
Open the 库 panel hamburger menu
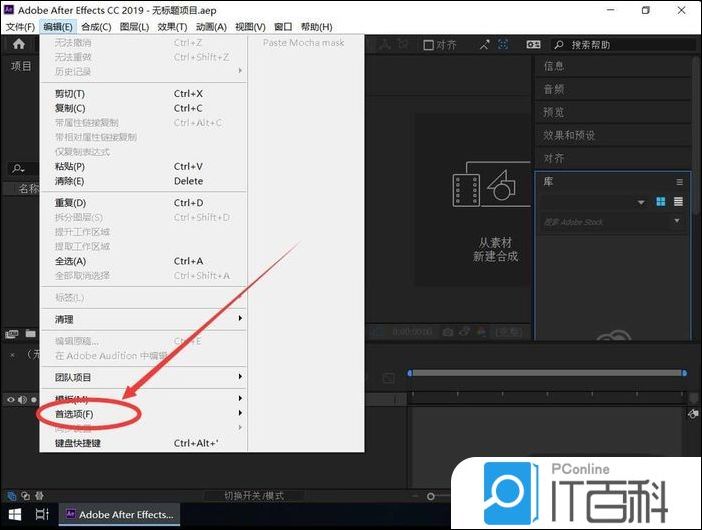(x=679, y=182)
